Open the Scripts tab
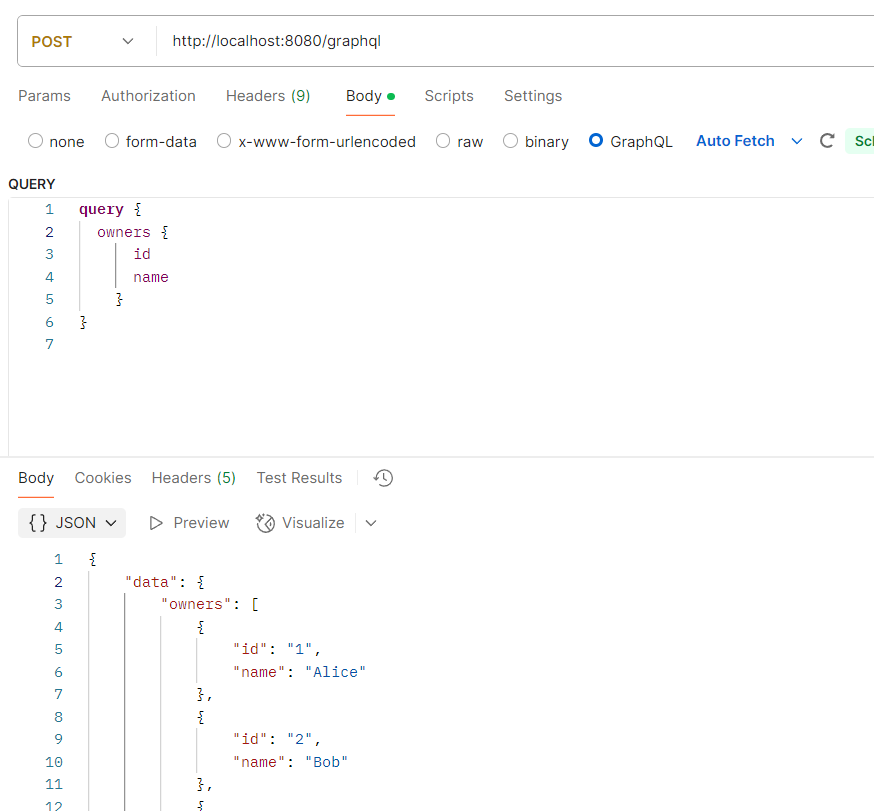Viewport: 874px width, 811px height. click(449, 96)
